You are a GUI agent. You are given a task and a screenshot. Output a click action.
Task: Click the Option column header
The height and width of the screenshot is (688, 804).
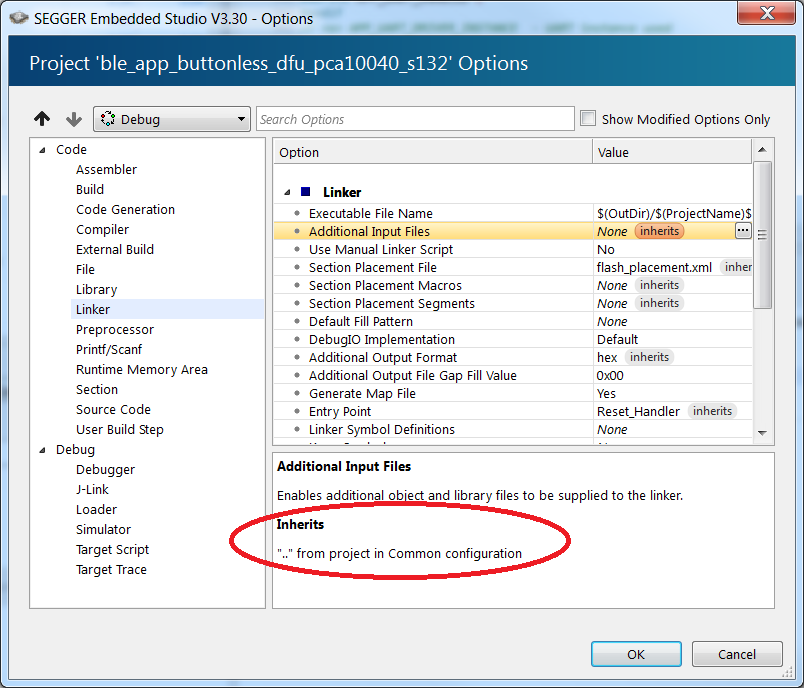click(433, 152)
